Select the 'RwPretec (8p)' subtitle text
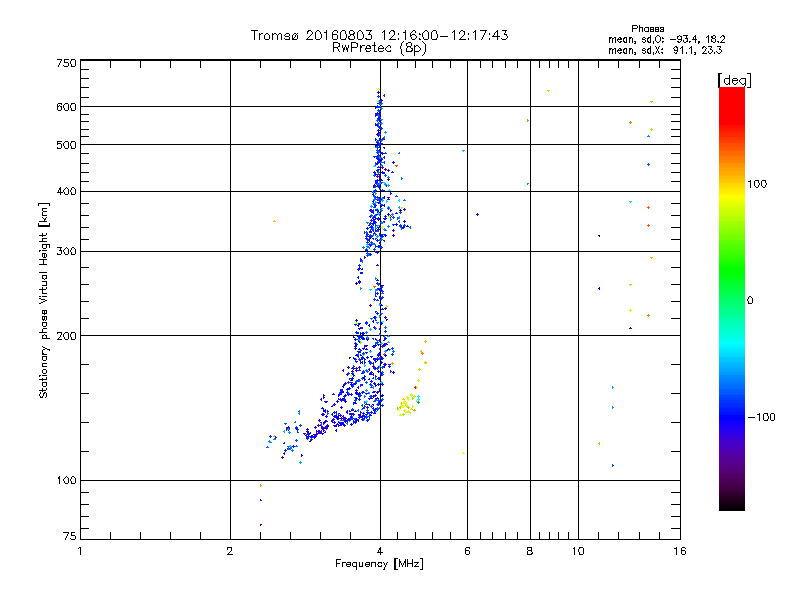 click(379, 48)
